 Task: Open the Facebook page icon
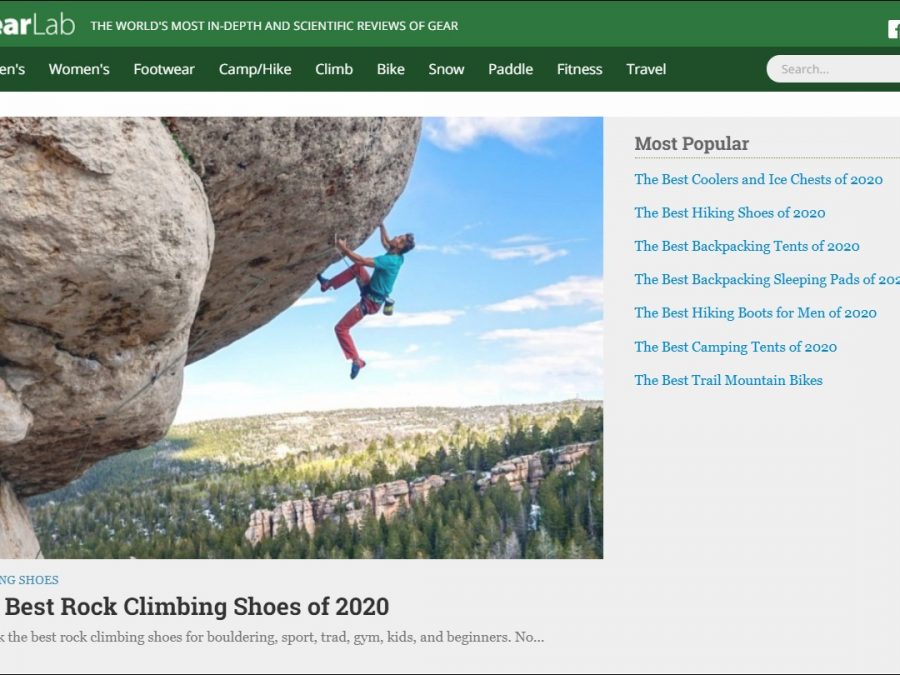pyautogui.click(x=893, y=29)
